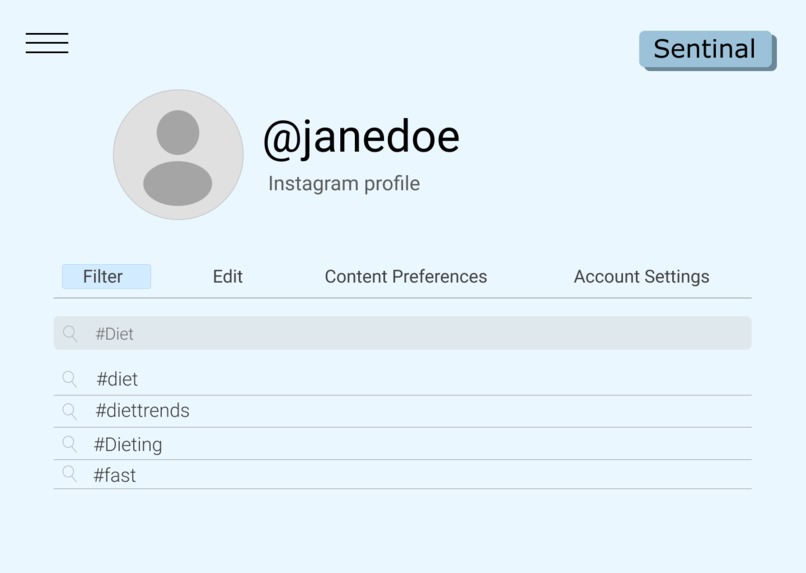This screenshot has width=806, height=573.
Task: Open the Content Preferences tab
Action: pos(406,276)
